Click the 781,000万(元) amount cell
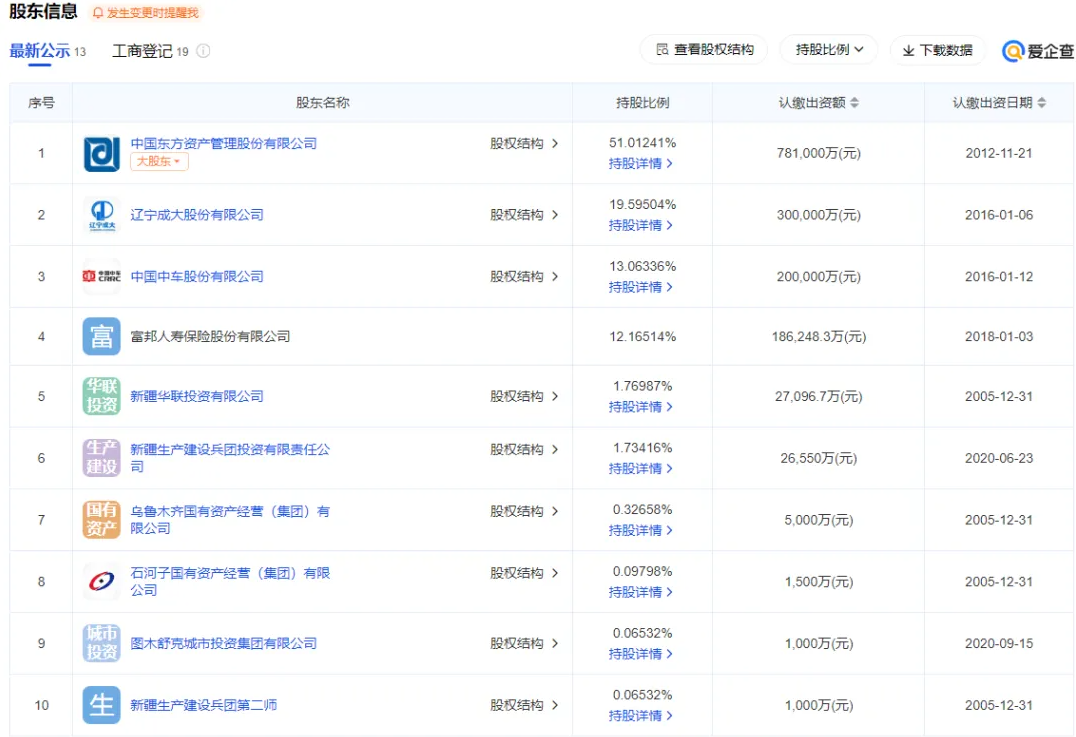This screenshot has width=1076, height=737. point(819,153)
